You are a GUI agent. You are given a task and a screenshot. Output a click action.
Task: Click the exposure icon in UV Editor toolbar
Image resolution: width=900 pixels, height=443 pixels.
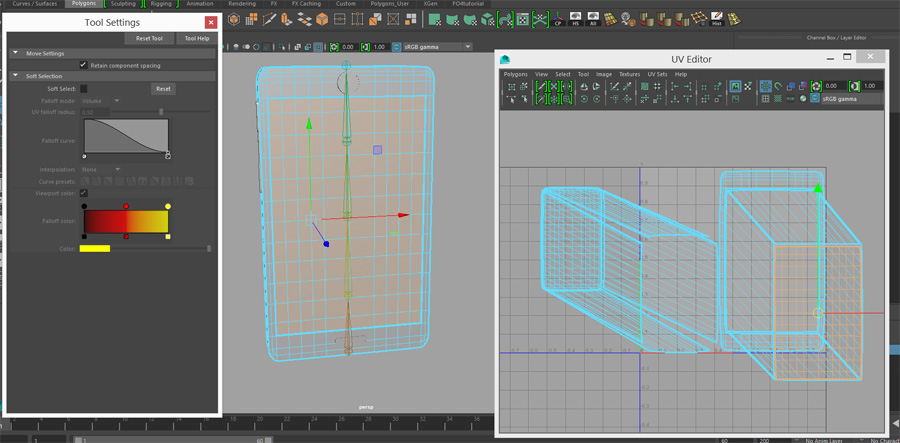pyautogui.click(x=817, y=87)
